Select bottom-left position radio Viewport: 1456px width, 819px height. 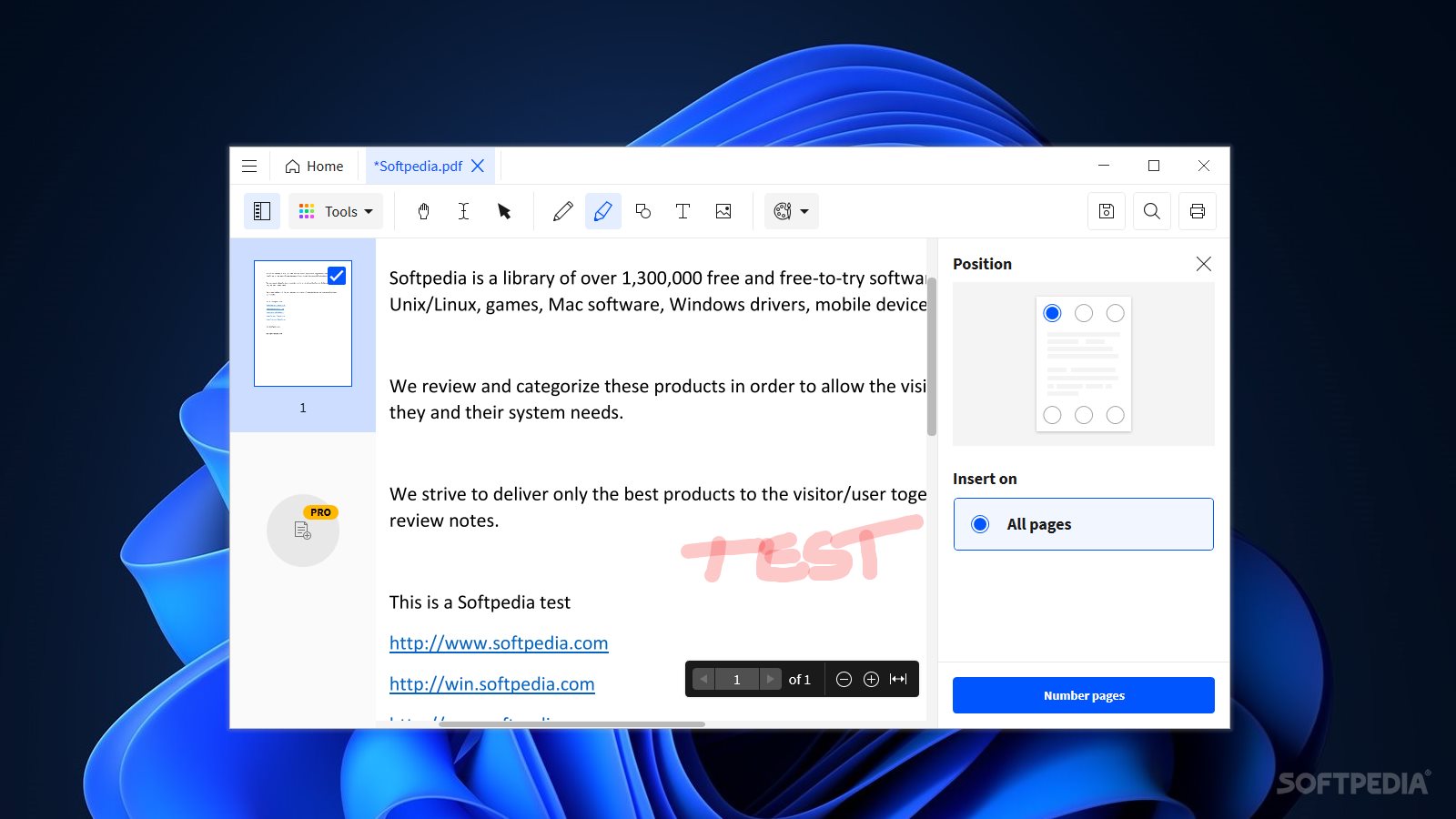(x=1052, y=415)
